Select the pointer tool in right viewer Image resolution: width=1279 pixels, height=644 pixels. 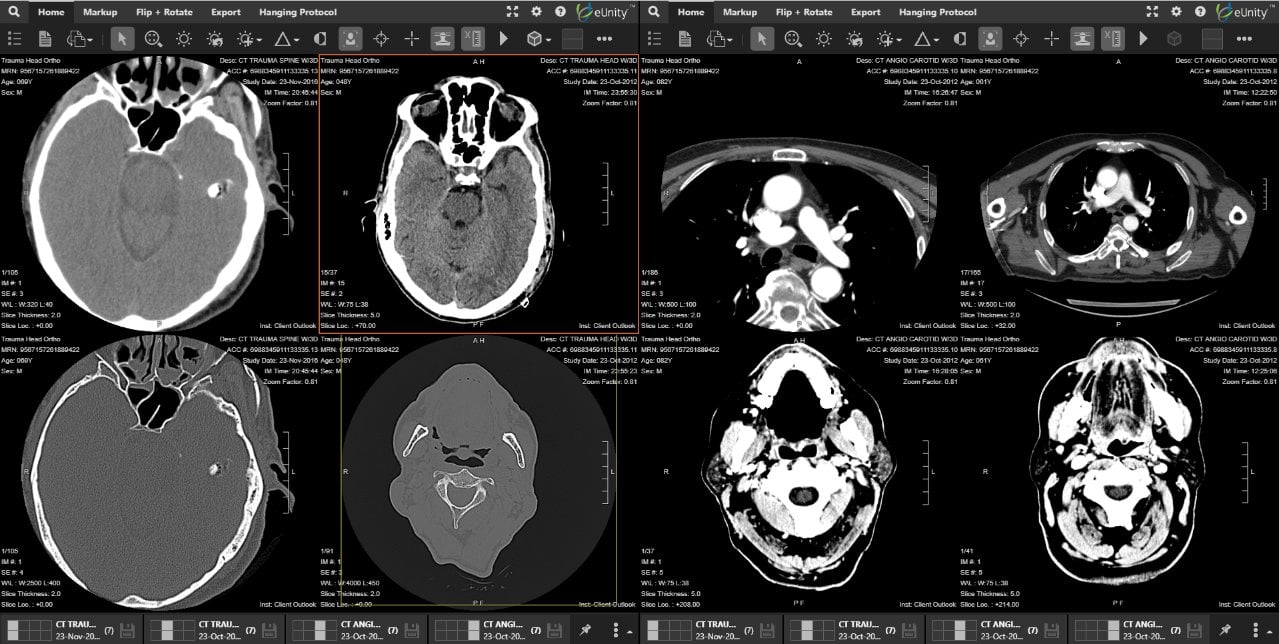762,39
